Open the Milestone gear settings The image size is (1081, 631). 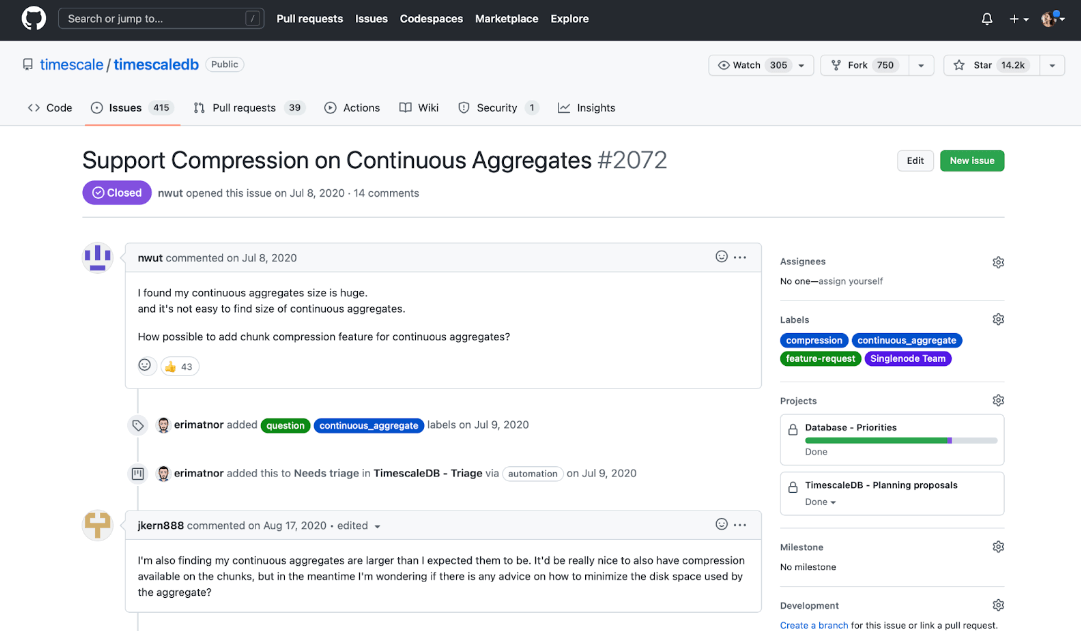(x=997, y=547)
